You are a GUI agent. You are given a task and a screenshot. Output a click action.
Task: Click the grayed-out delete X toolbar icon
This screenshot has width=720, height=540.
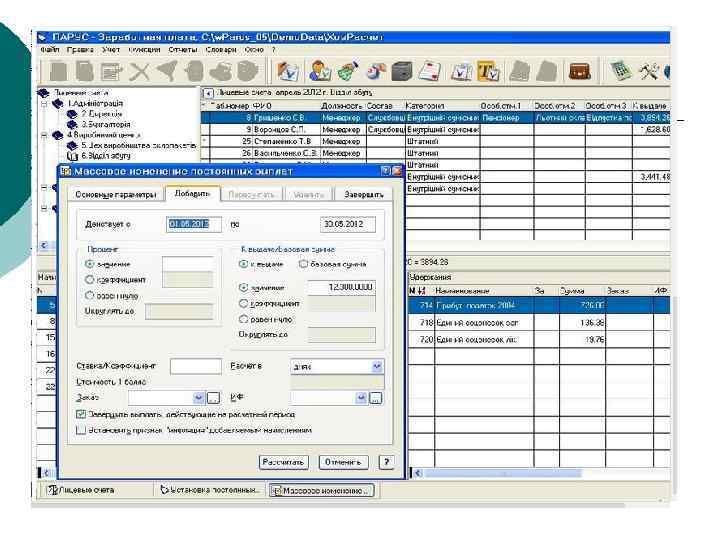[x=140, y=72]
